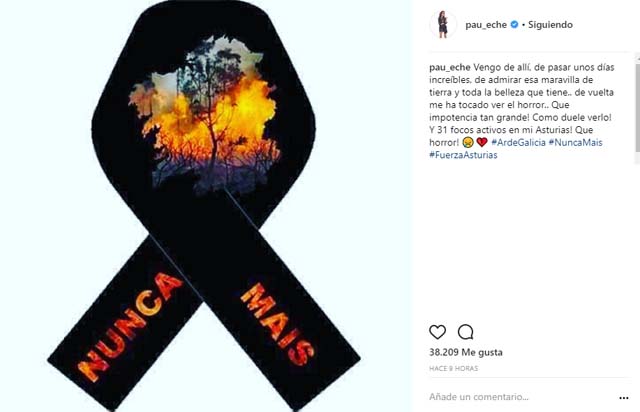Click the black ribbon post image
The width and height of the screenshot is (640, 412).
pos(206,206)
